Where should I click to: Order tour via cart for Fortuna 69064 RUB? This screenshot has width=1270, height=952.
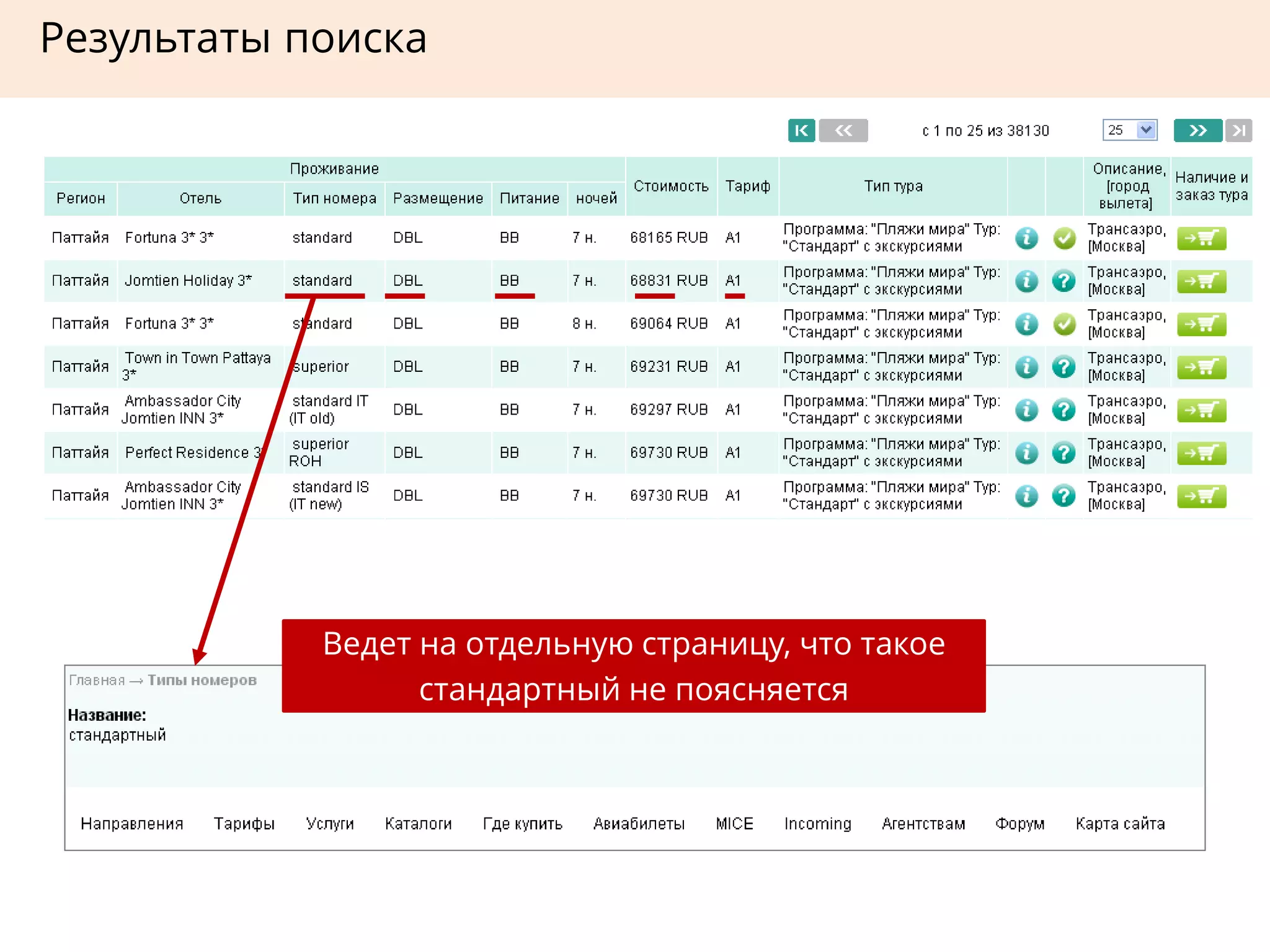(x=1201, y=324)
